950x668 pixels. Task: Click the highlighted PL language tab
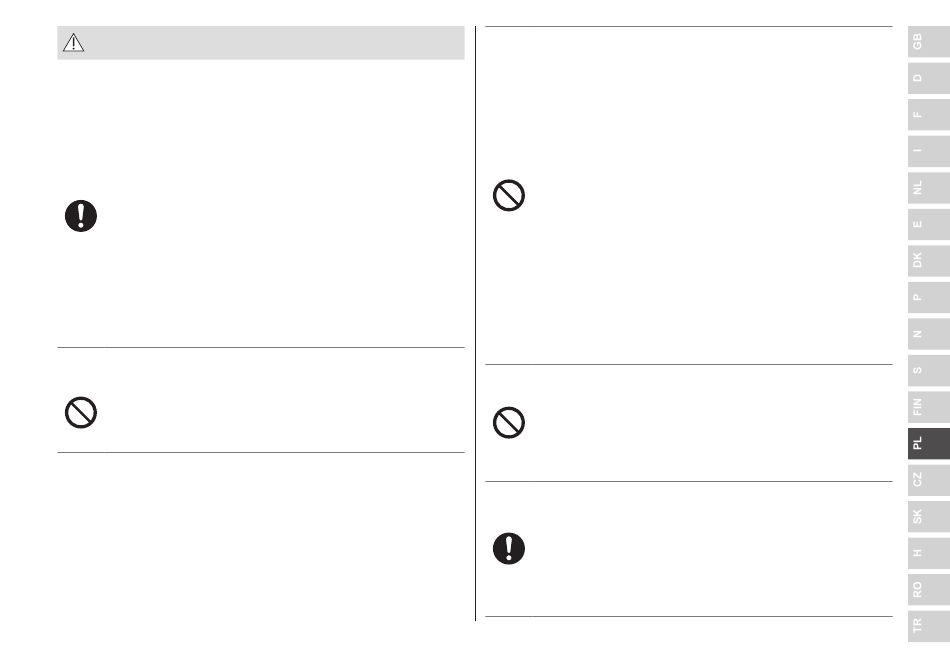[929, 443]
